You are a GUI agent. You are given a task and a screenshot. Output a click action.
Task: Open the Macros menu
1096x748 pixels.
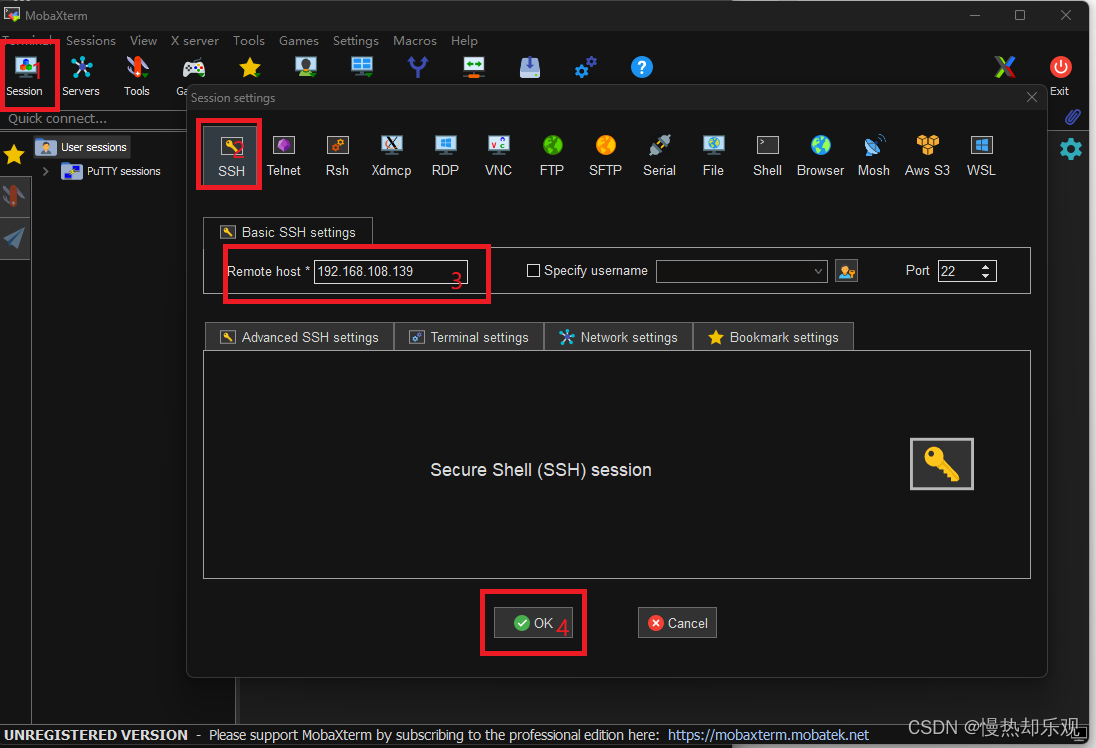[415, 41]
